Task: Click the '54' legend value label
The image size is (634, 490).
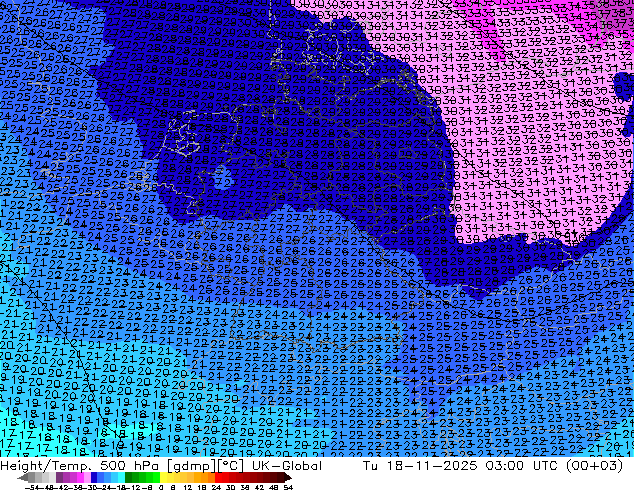Action: 288,487
